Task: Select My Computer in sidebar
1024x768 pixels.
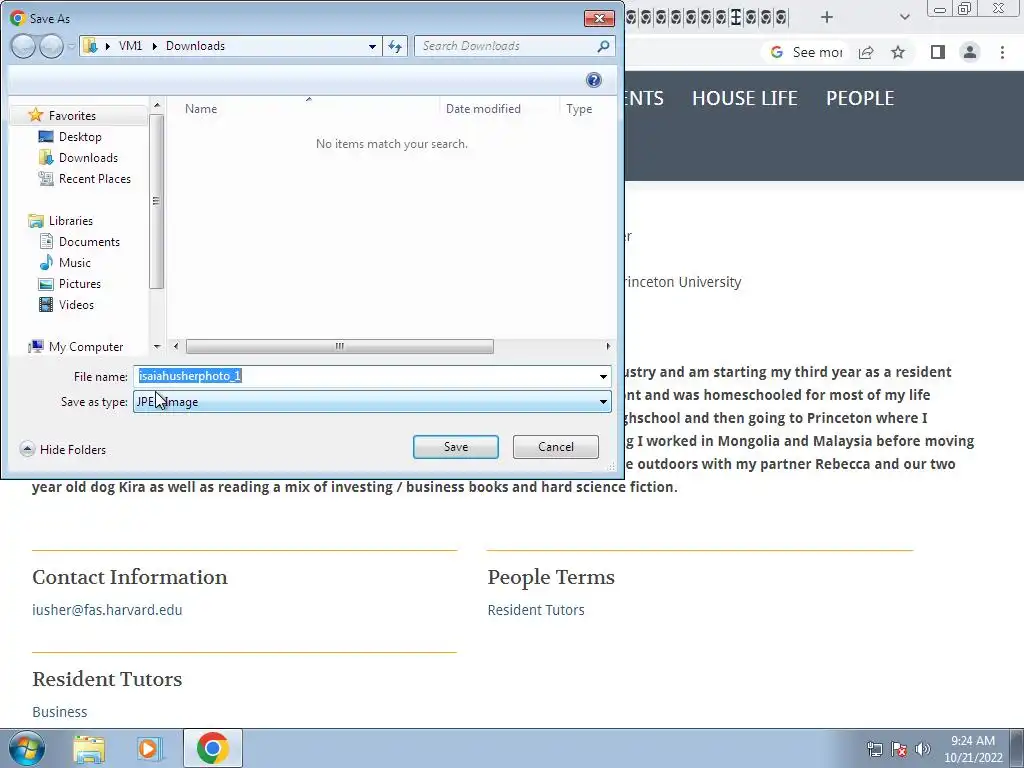Action: pos(86,347)
